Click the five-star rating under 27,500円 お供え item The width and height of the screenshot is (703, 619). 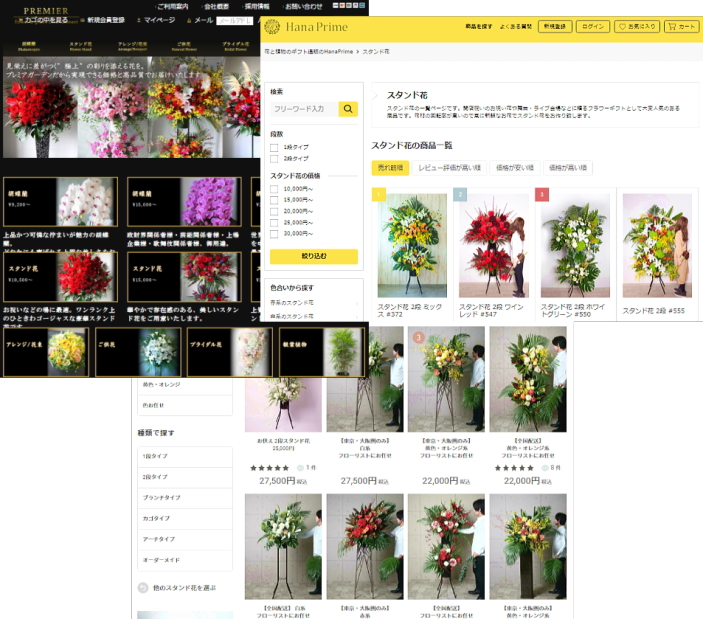click(x=269, y=468)
